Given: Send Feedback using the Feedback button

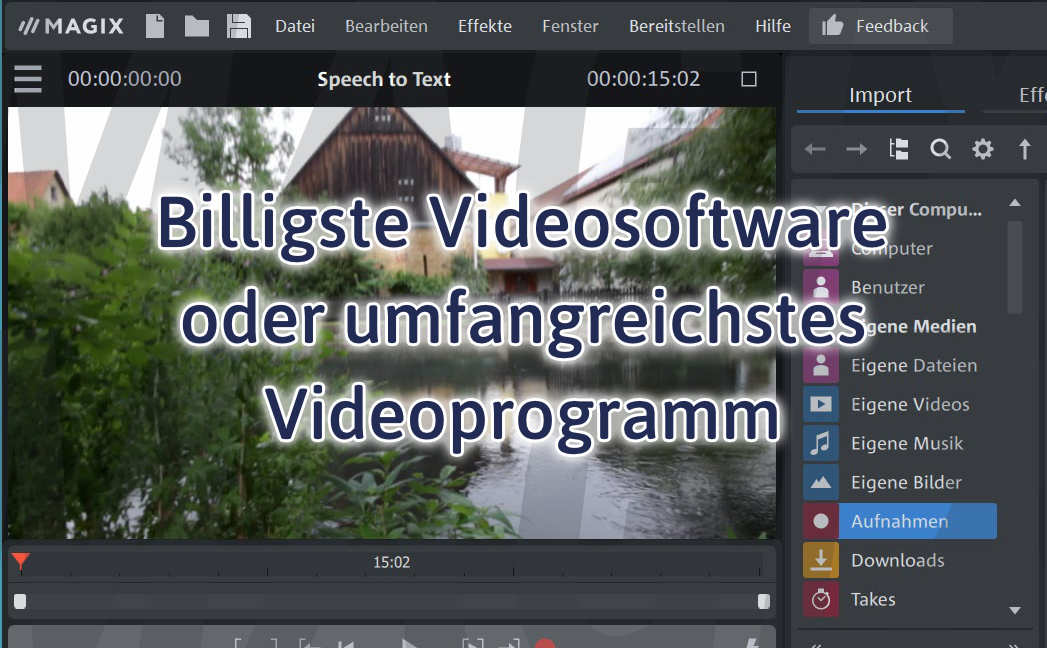Looking at the screenshot, I should click(880, 26).
